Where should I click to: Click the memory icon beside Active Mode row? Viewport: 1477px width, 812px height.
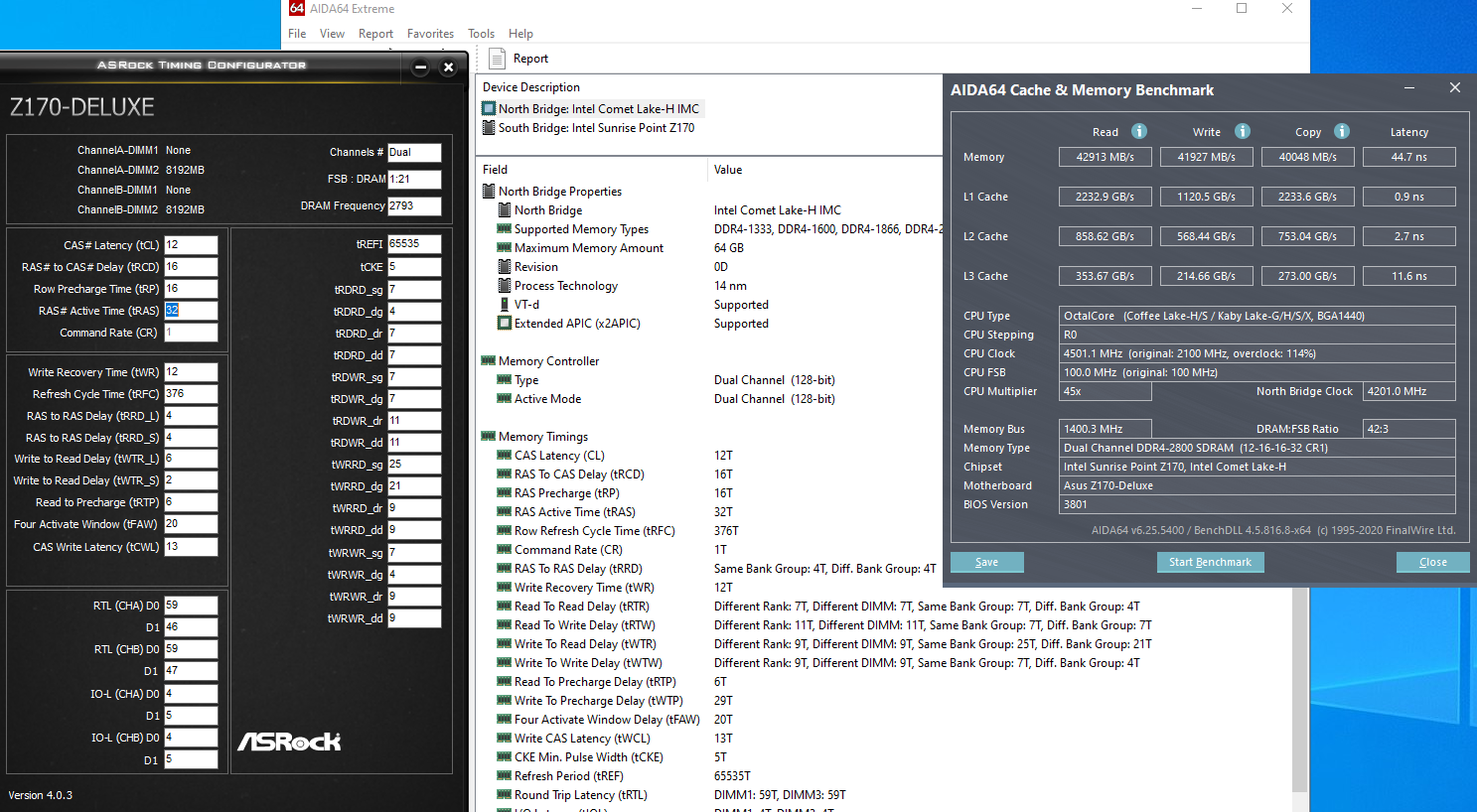coord(505,399)
